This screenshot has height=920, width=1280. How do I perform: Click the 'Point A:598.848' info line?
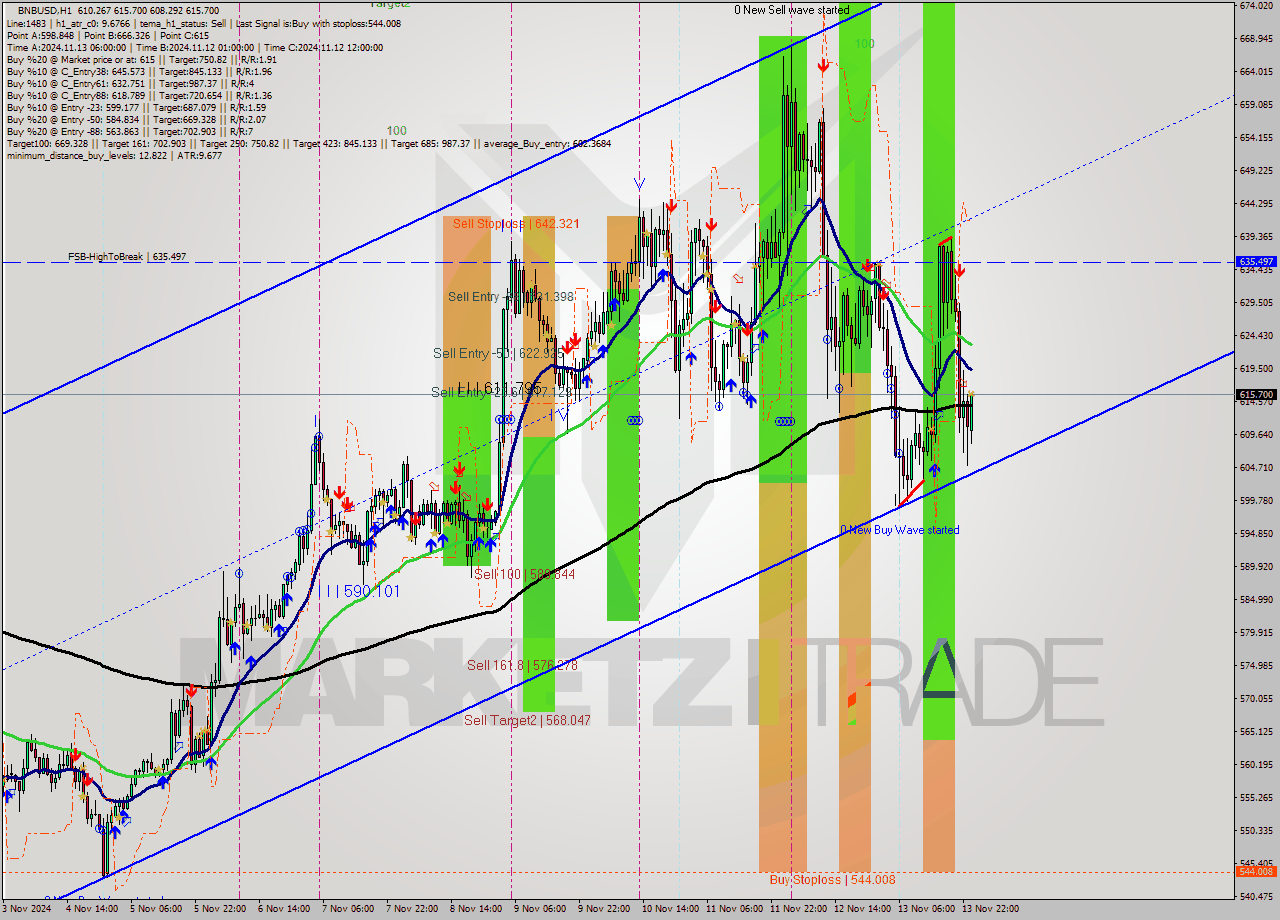click(x=106, y=35)
